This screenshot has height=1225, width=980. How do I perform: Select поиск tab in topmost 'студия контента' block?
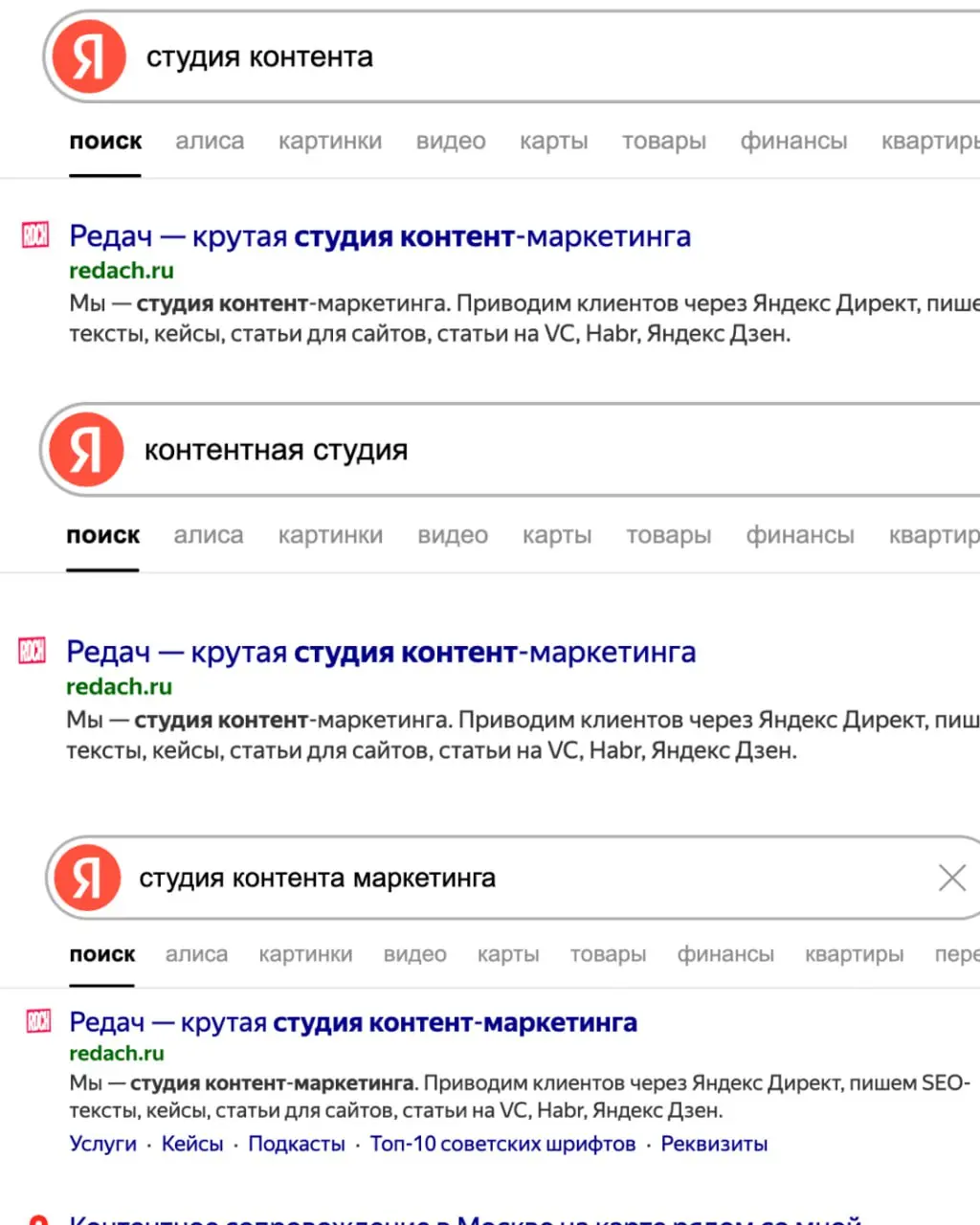pyautogui.click(x=105, y=141)
